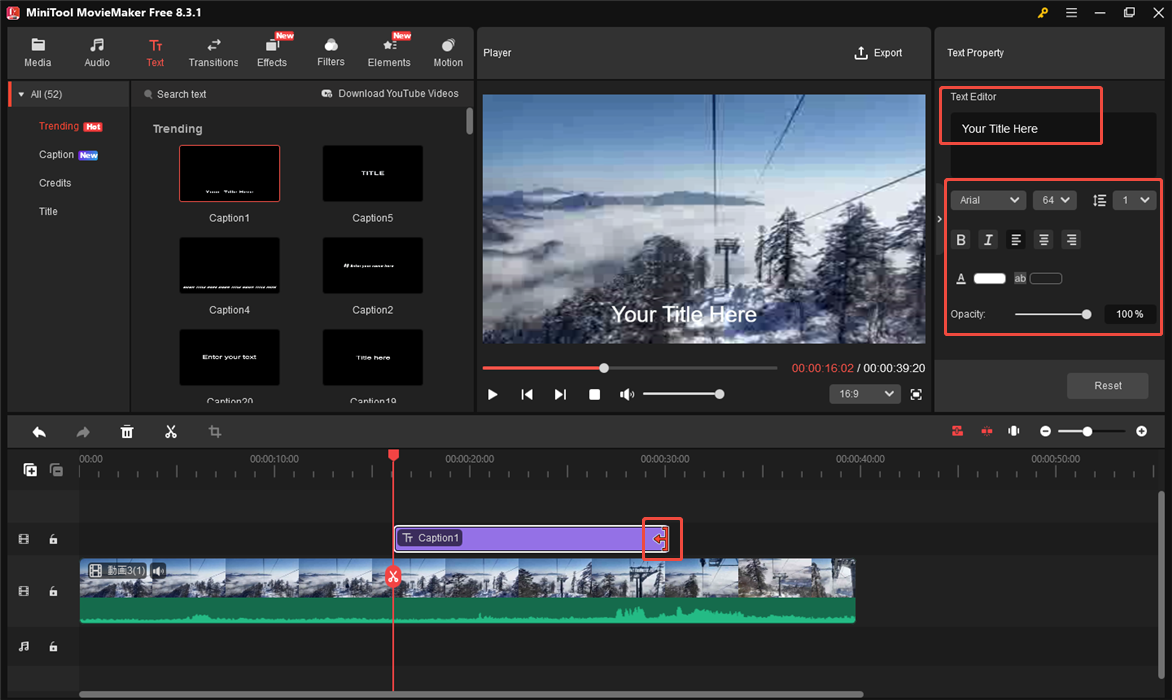Click the white text color swatch

[989, 279]
